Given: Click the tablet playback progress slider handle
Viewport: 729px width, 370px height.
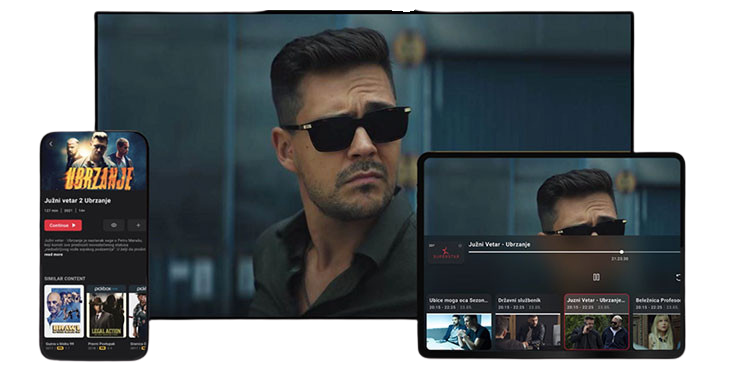Looking at the screenshot, I should pos(622,252).
